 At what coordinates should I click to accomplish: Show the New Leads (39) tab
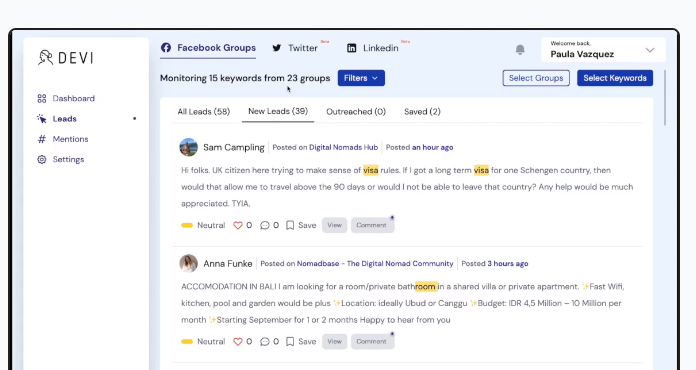point(278,111)
